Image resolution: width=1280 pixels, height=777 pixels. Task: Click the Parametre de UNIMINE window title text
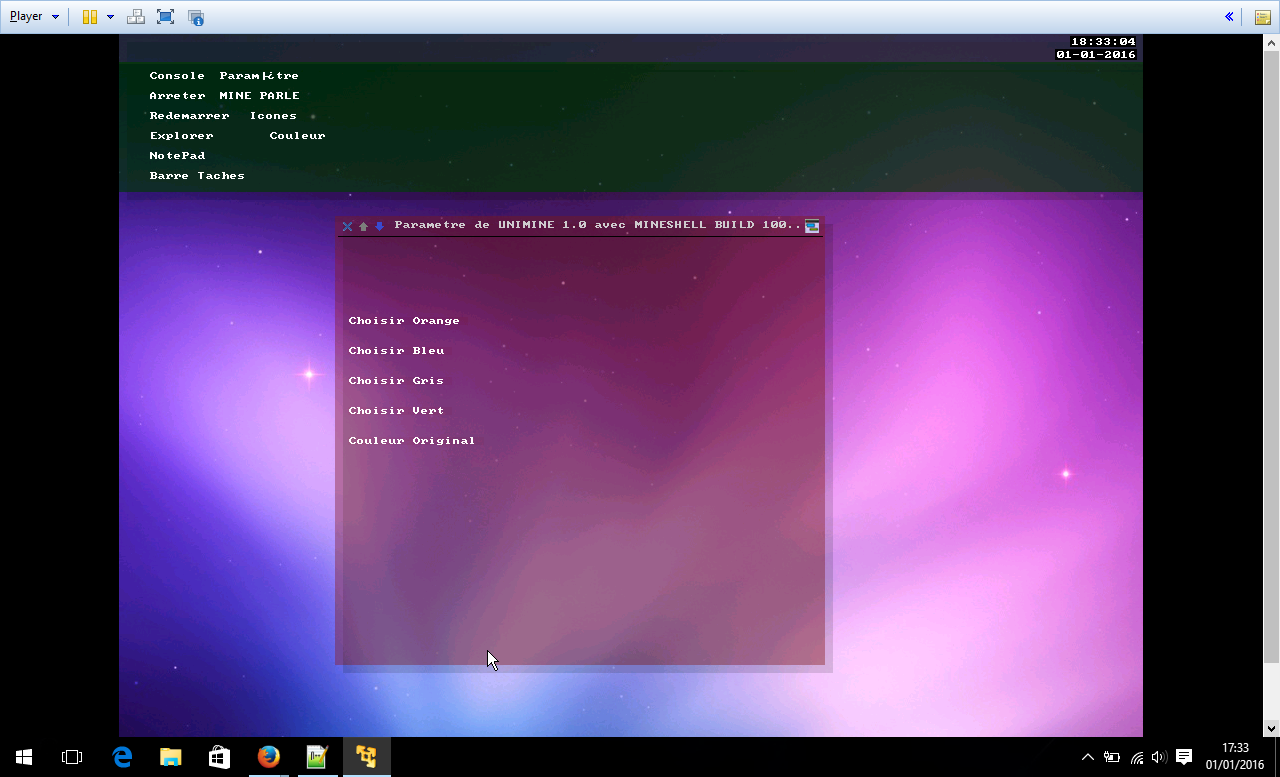tap(598, 225)
